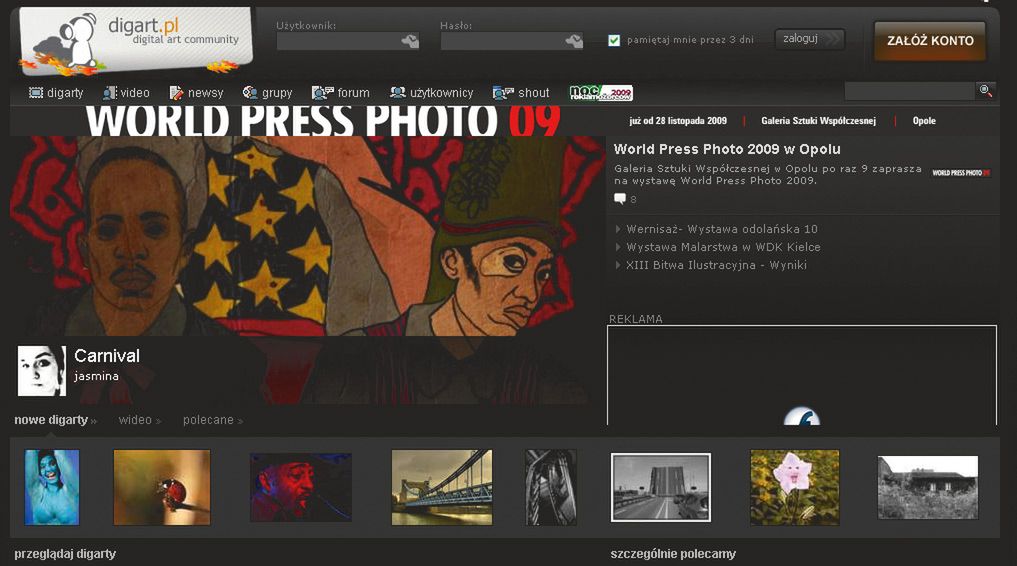This screenshot has width=1017, height=566.
Task: Open the black-and-white house thumbnail
Action: pyautogui.click(x=927, y=487)
